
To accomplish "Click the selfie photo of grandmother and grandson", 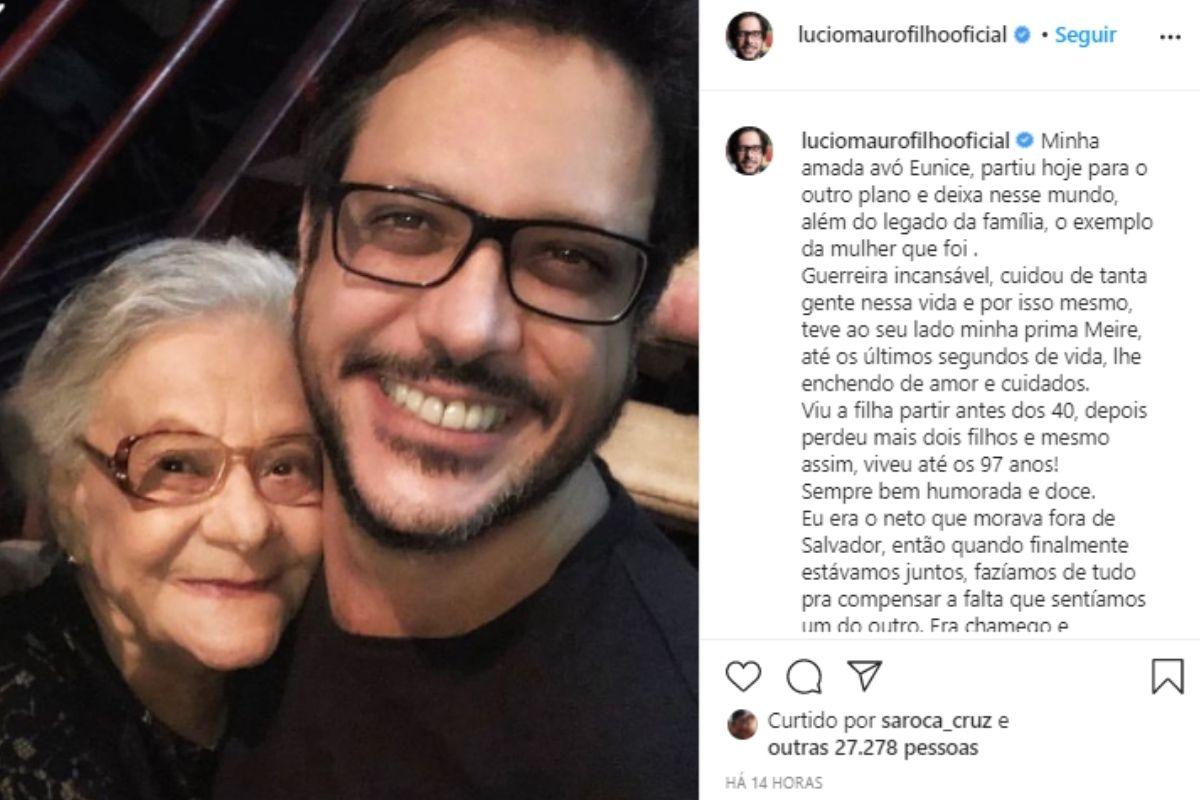I will [349, 400].
